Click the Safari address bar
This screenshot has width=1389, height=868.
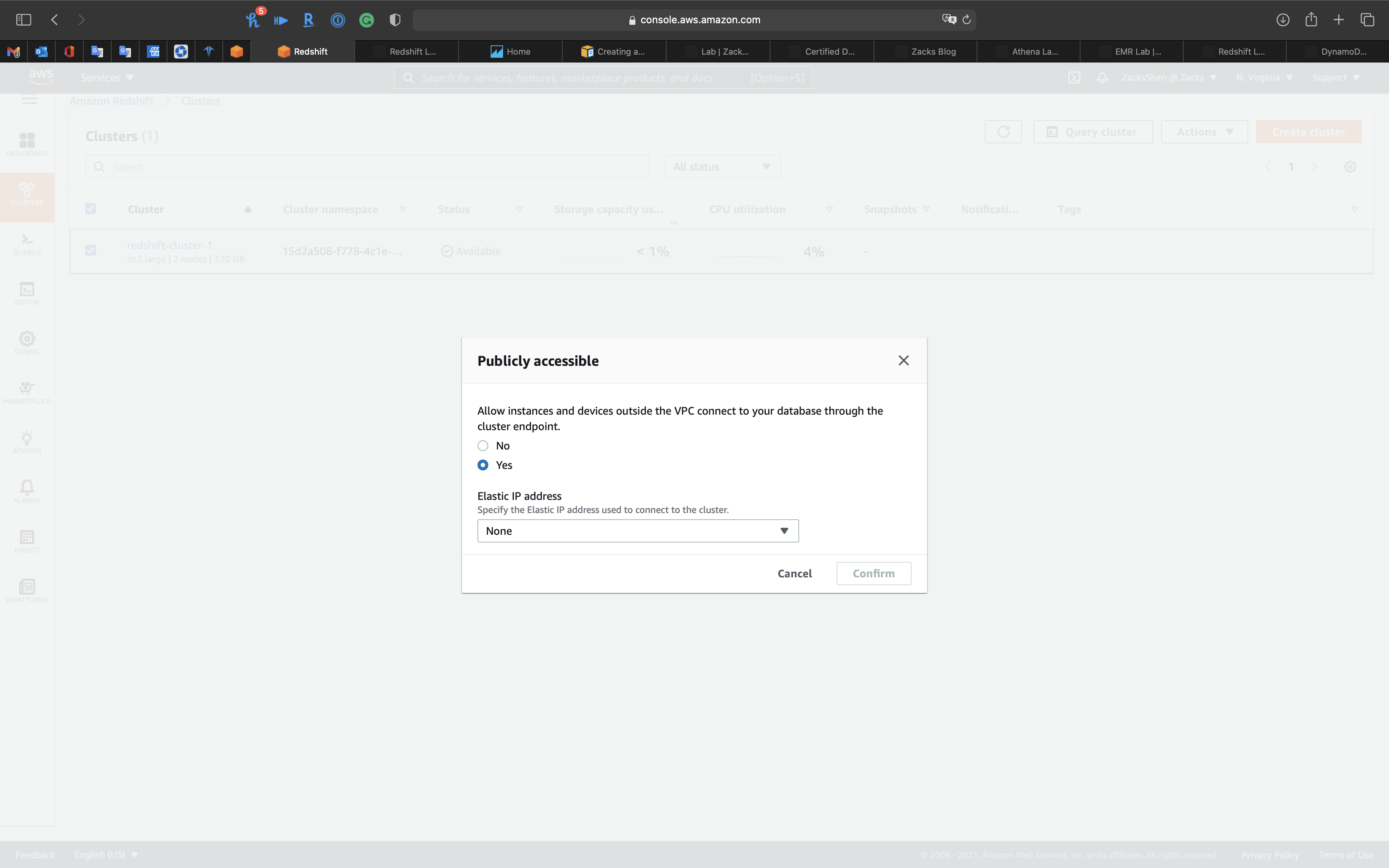[700, 19]
